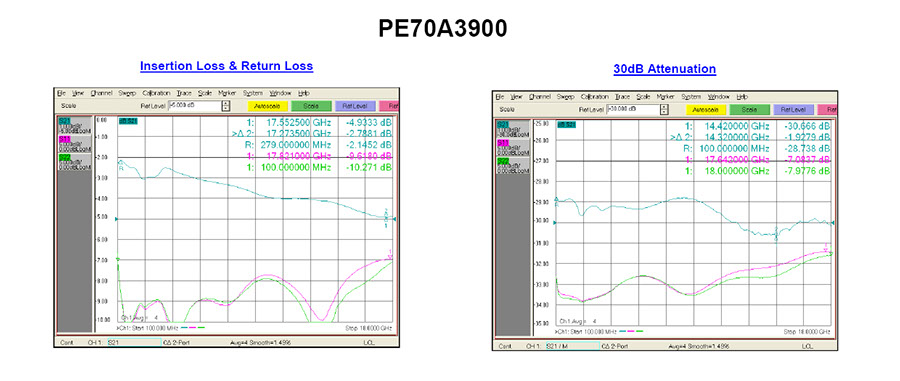Open Sweep menu in Insertion Loss window
This screenshot has width=900, height=381.
click(x=127, y=93)
